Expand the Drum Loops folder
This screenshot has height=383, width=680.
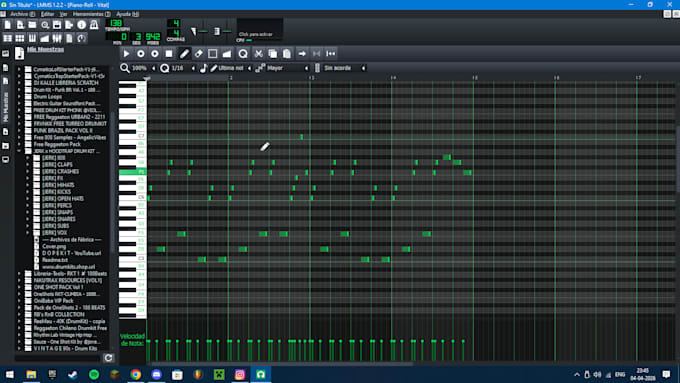(19, 96)
